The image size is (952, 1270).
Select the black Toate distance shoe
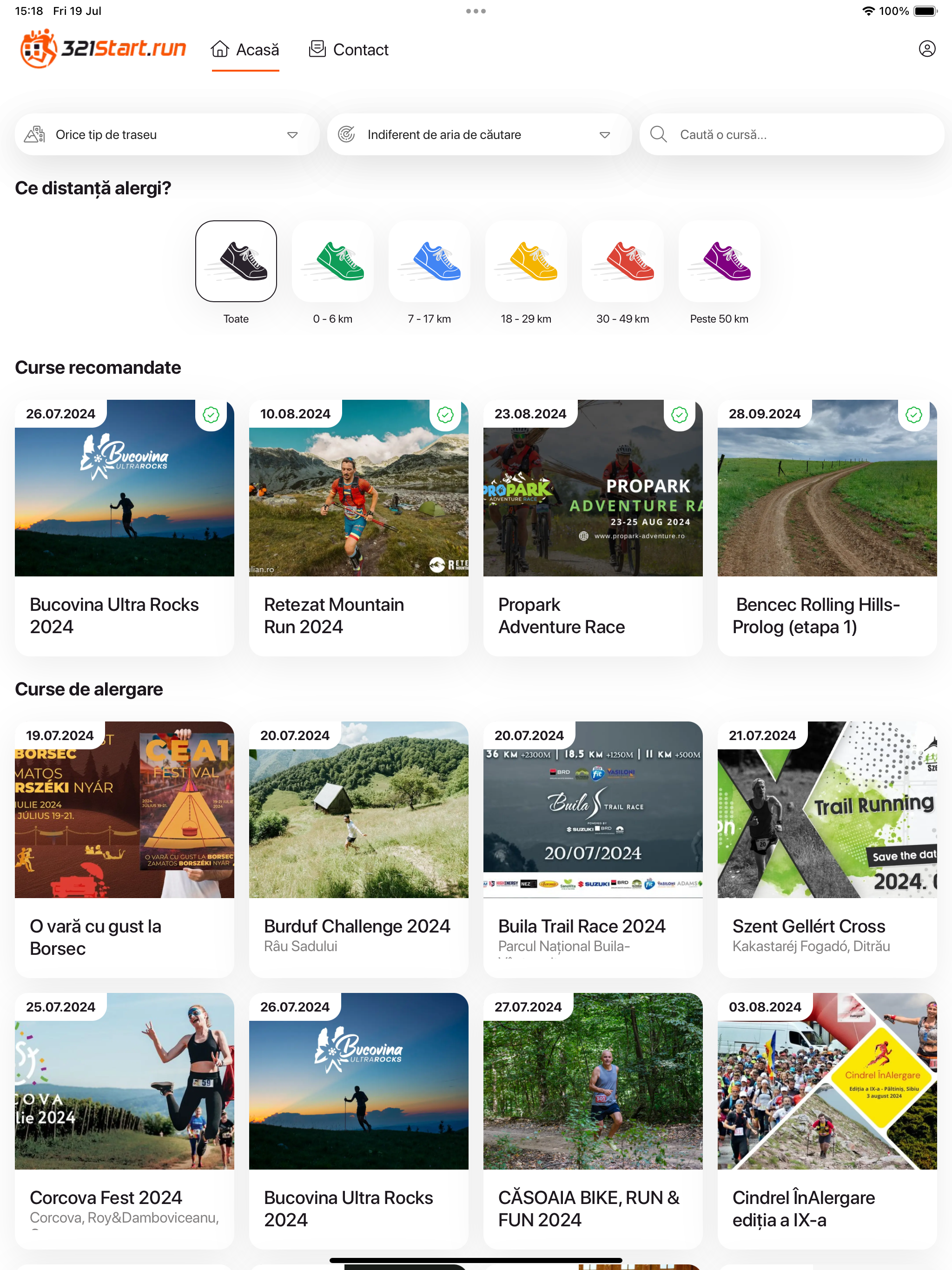click(x=236, y=261)
